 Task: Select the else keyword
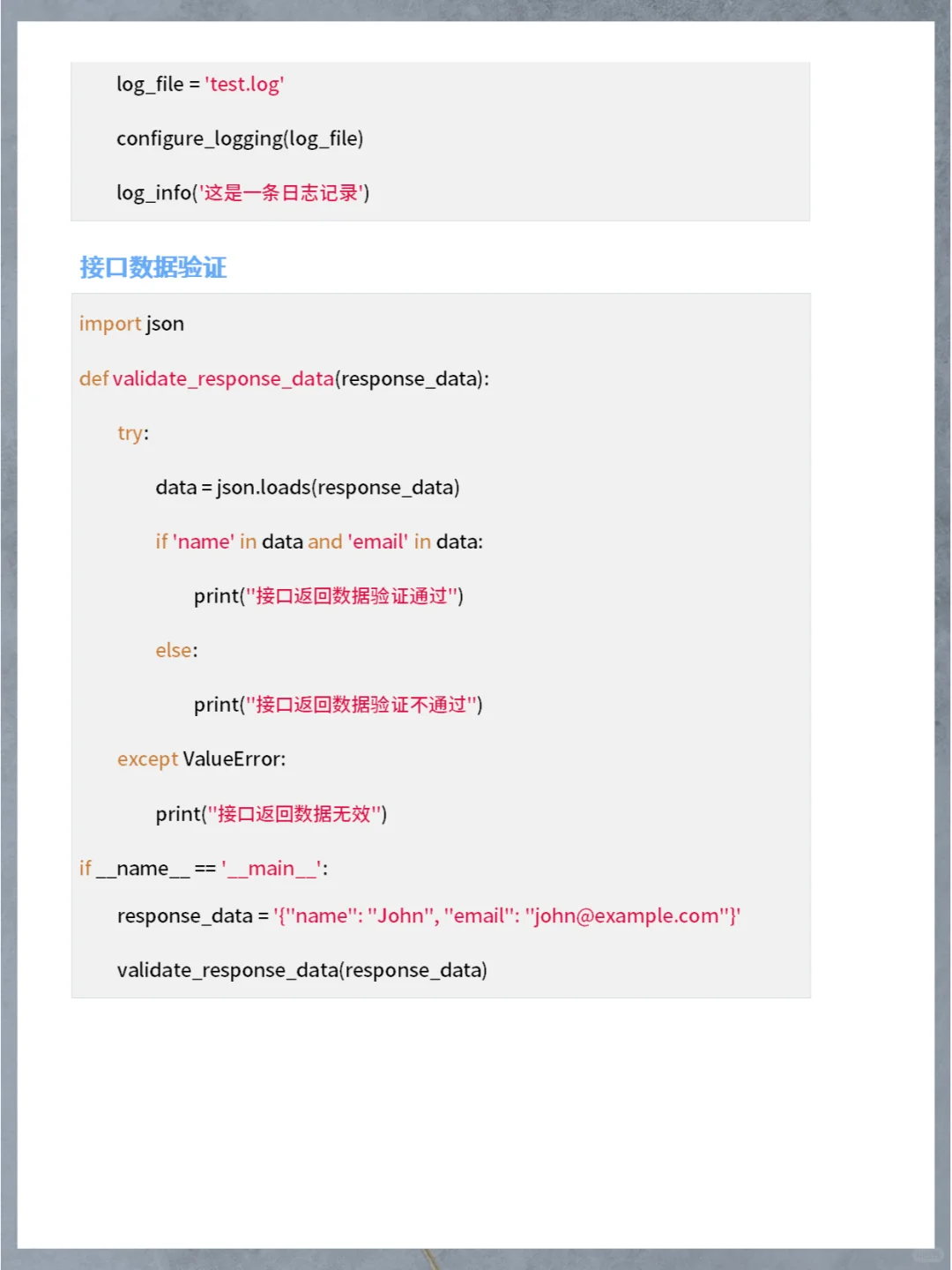click(173, 650)
